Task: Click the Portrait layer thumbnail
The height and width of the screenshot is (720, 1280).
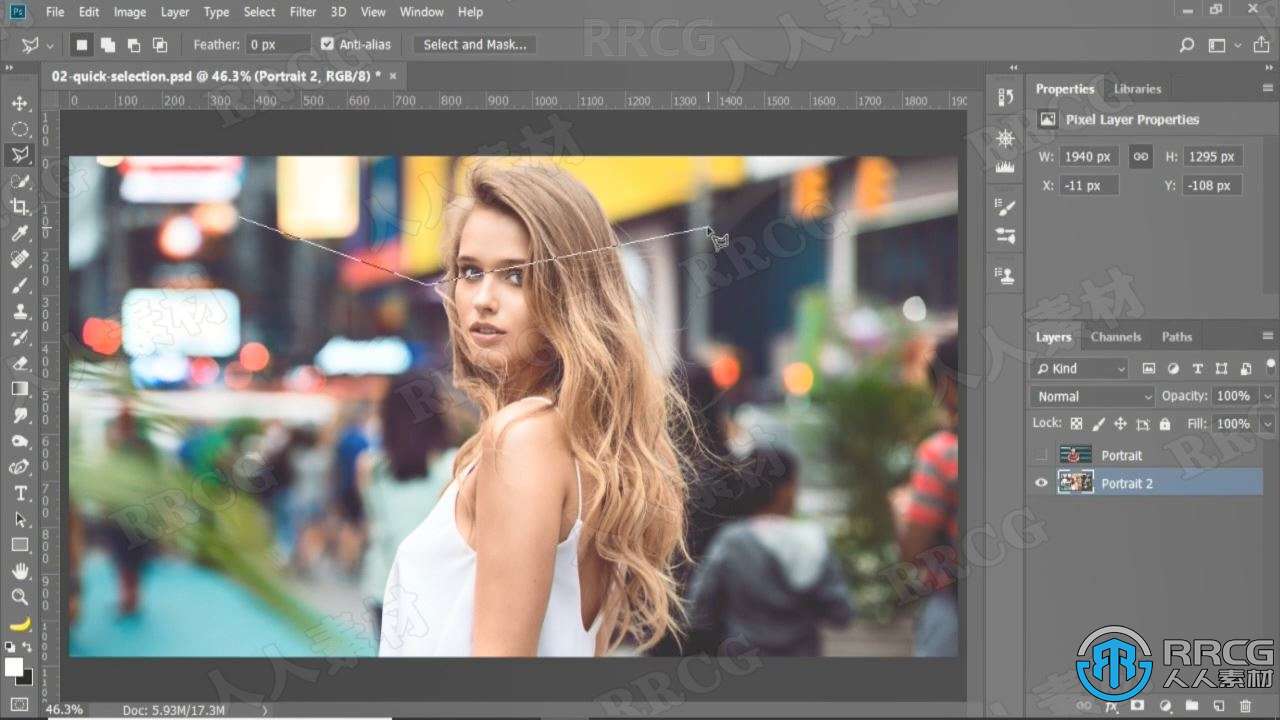Action: pyautogui.click(x=1075, y=455)
